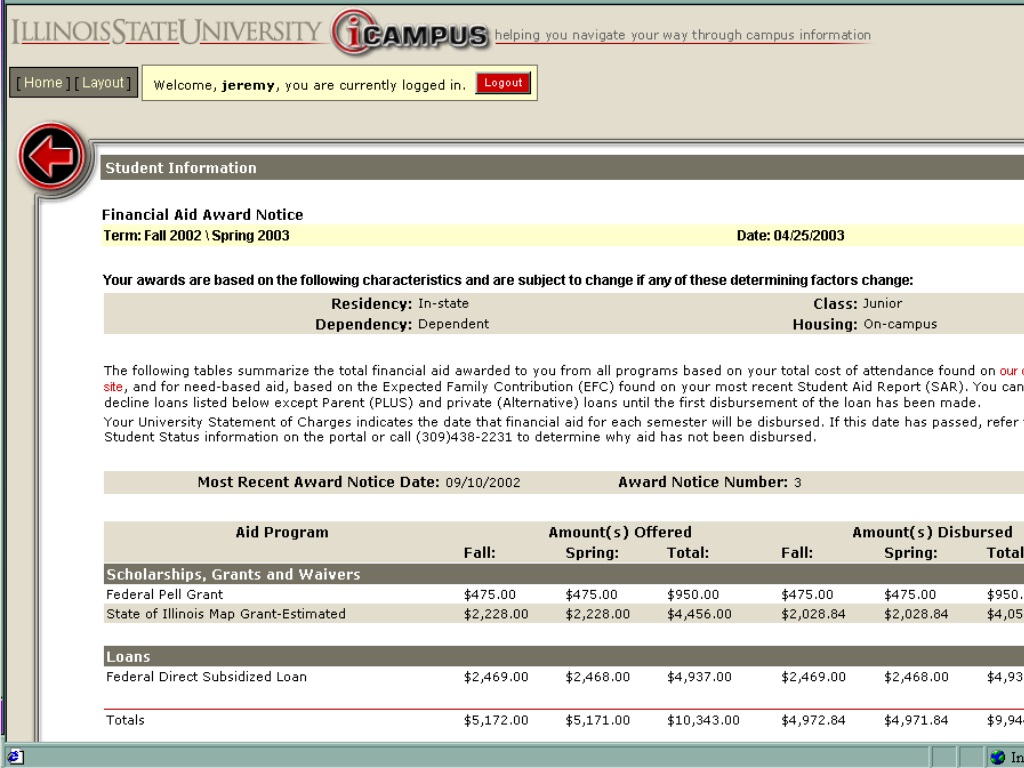The width and height of the screenshot is (1024, 768).
Task: Click the Loans section bar
Action: pos(564,656)
